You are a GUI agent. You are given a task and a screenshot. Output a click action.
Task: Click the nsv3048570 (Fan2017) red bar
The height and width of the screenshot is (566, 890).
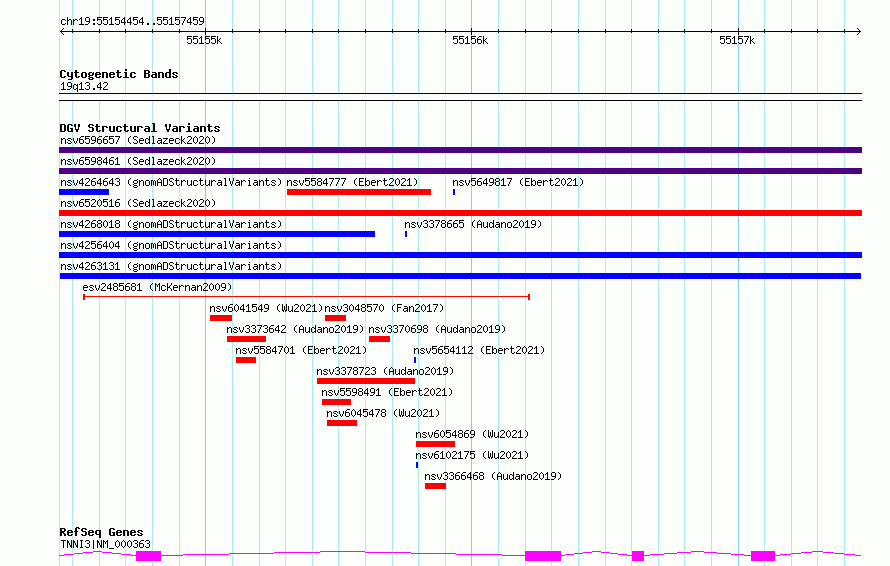click(335, 318)
